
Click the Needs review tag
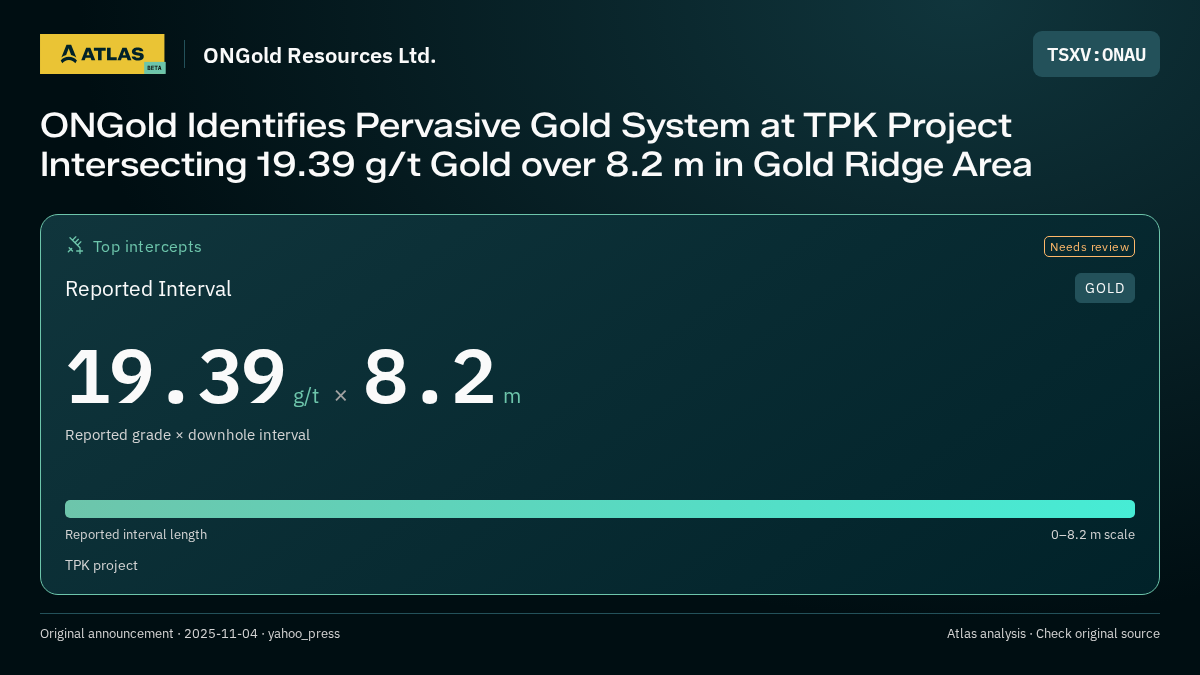1089,246
